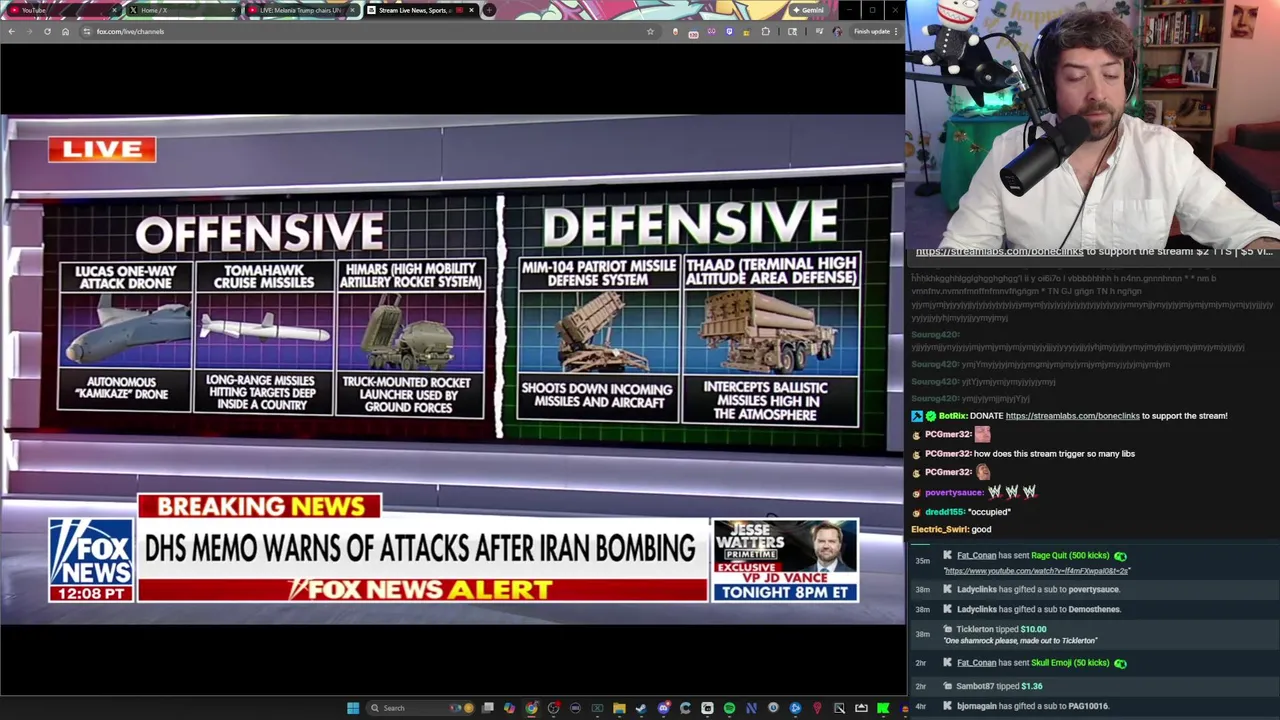The height and width of the screenshot is (720, 1280).
Task: Close the Home / X tab
Action: pos(233,10)
